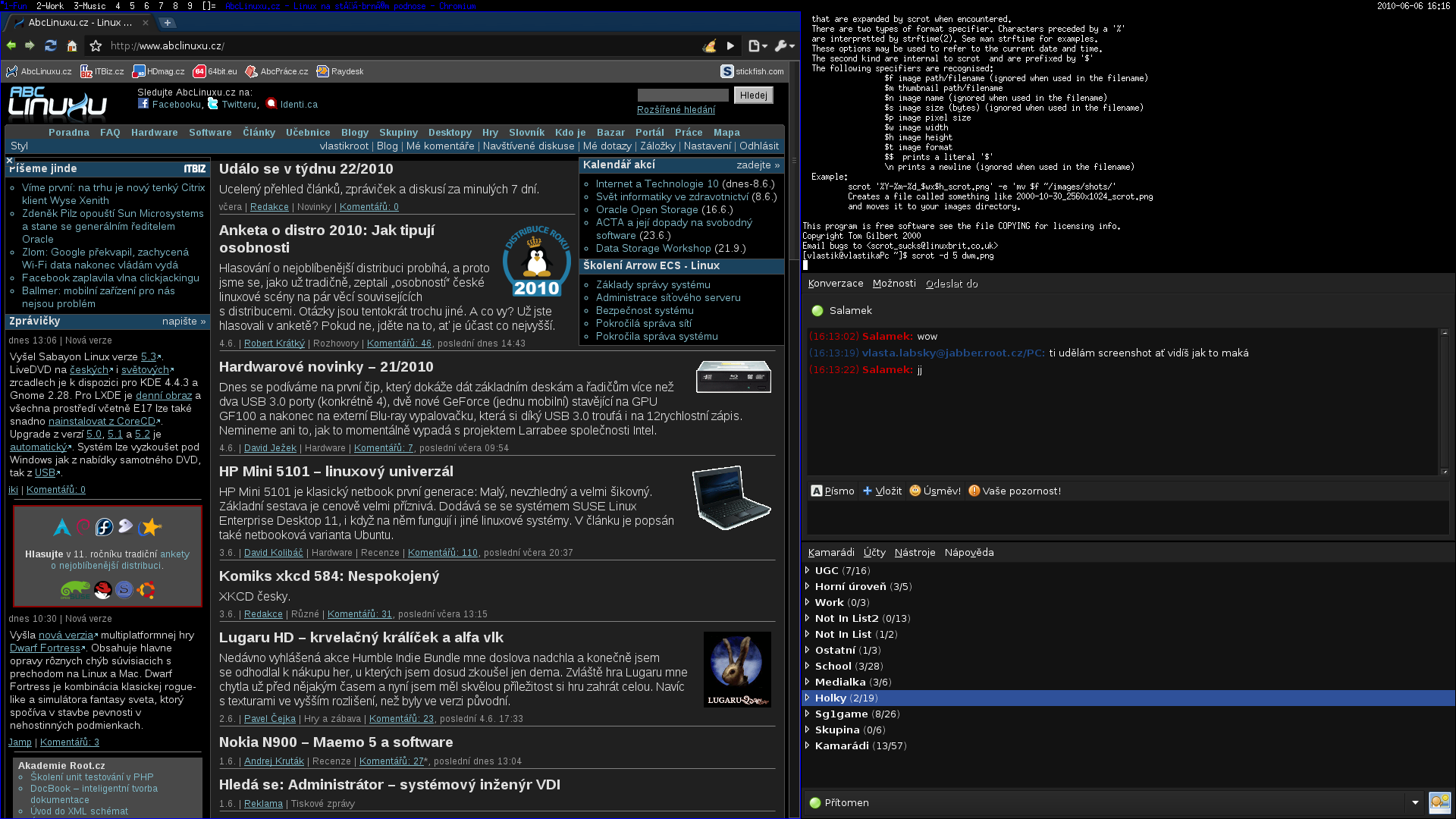1456x819 pixels.
Task: Open the Poradna site menu
Action: coord(69,132)
